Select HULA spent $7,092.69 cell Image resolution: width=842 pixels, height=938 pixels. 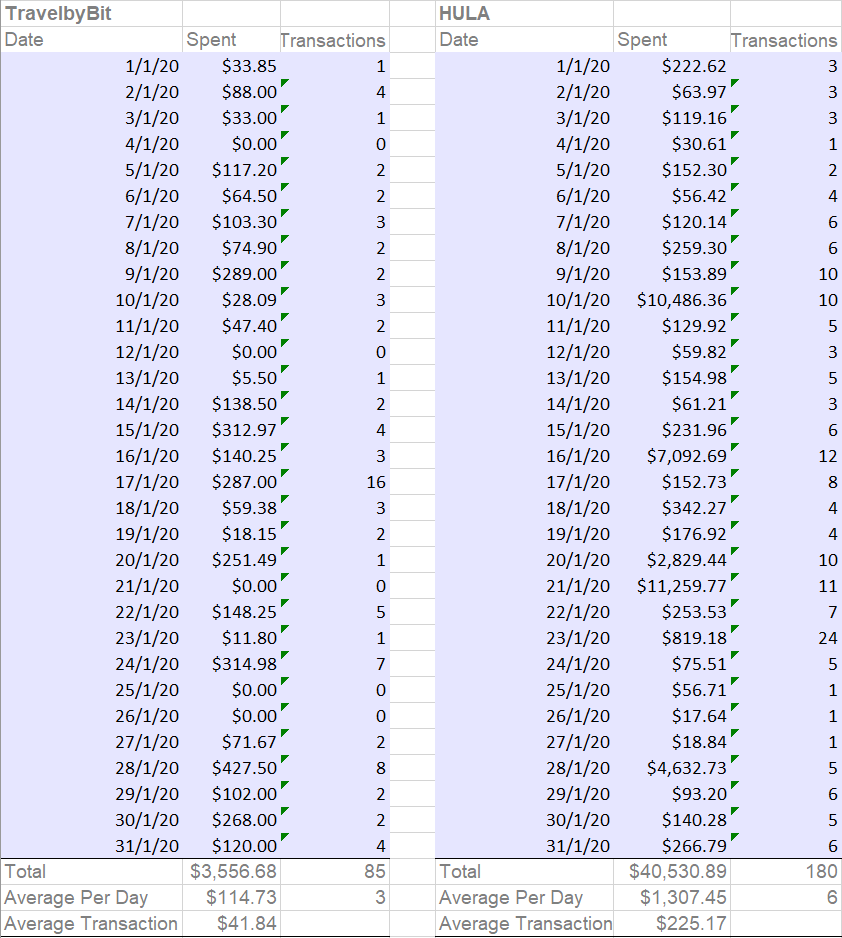coord(672,456)
